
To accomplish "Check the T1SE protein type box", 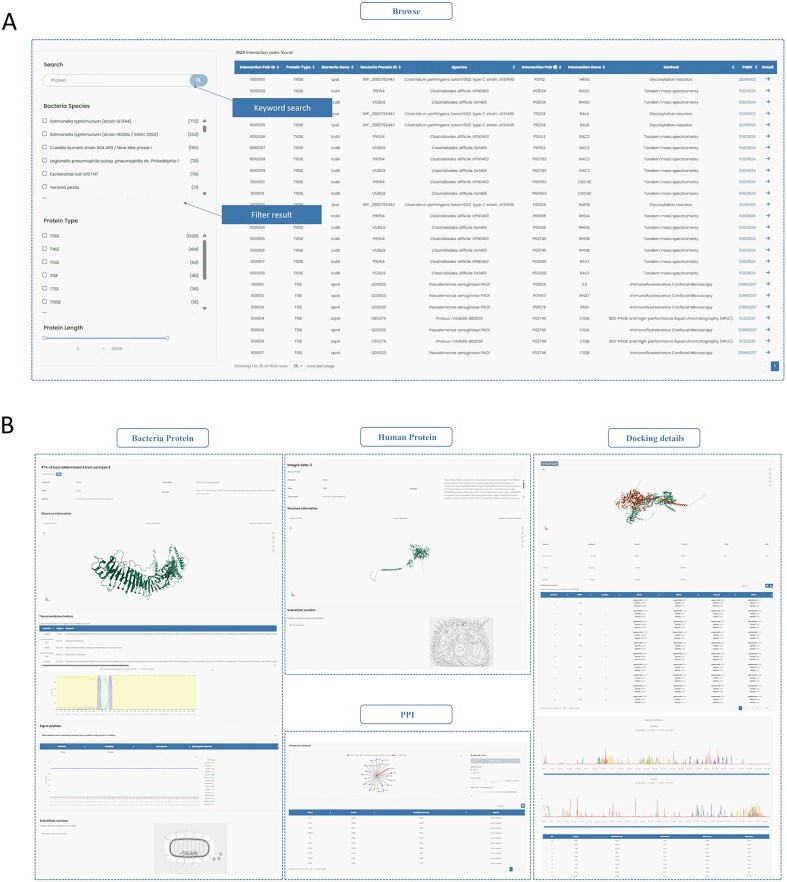I will click(44, 275).
